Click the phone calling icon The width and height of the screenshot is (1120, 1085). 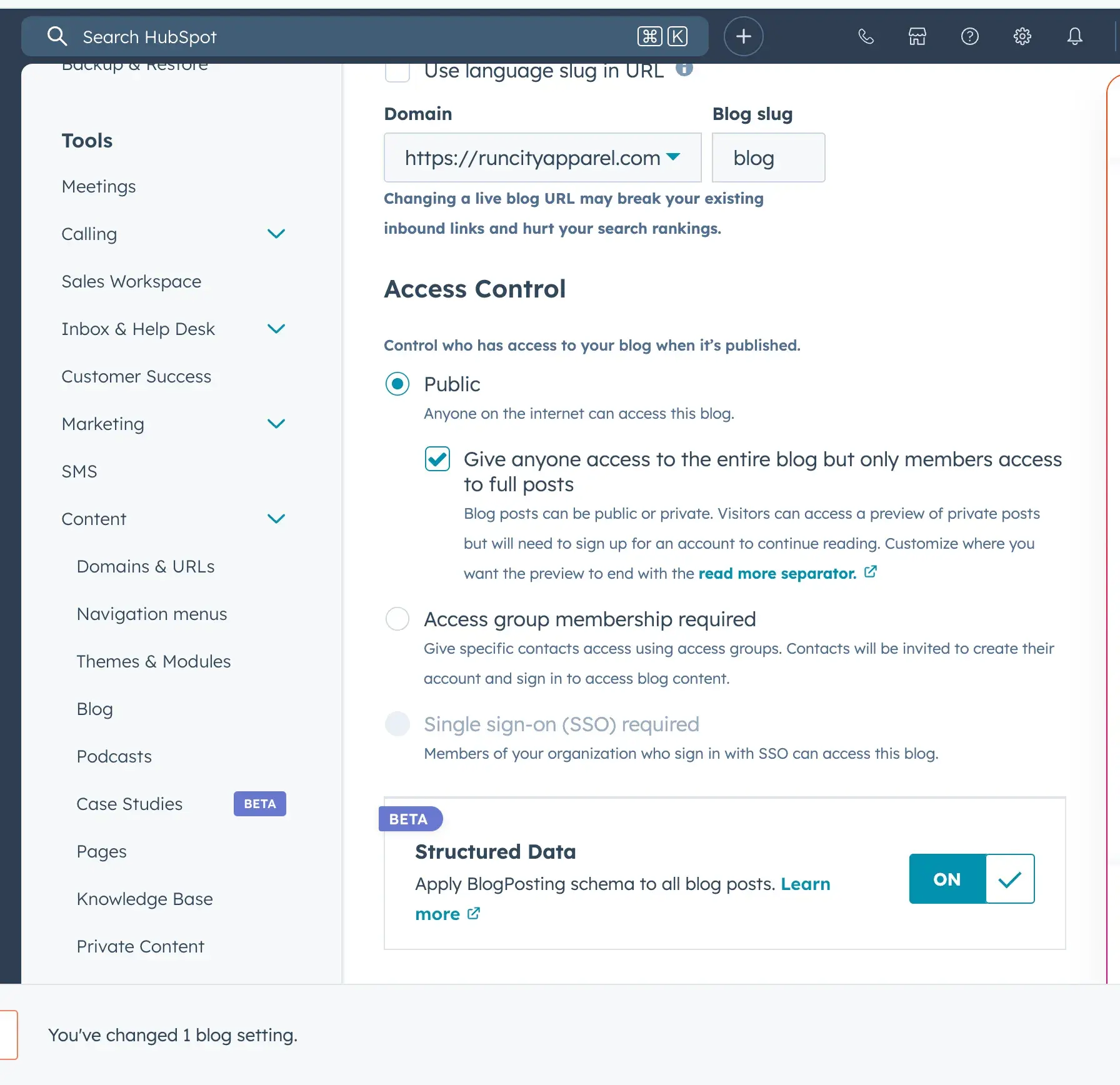(x=866, y=36)
